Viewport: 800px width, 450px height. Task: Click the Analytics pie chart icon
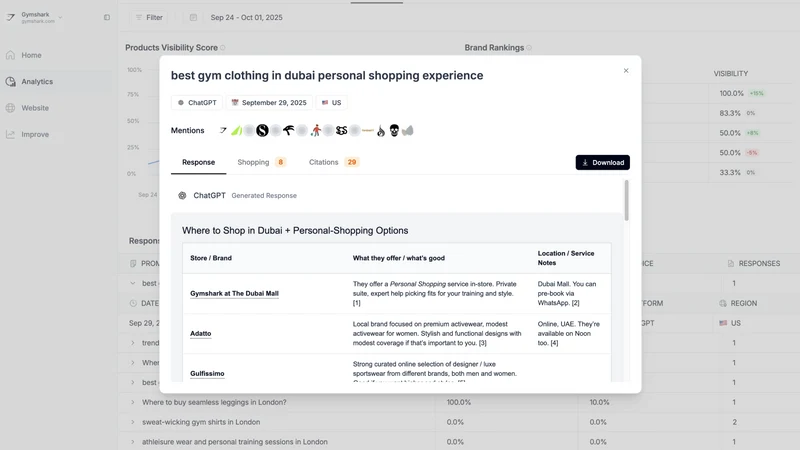(10, 82)
